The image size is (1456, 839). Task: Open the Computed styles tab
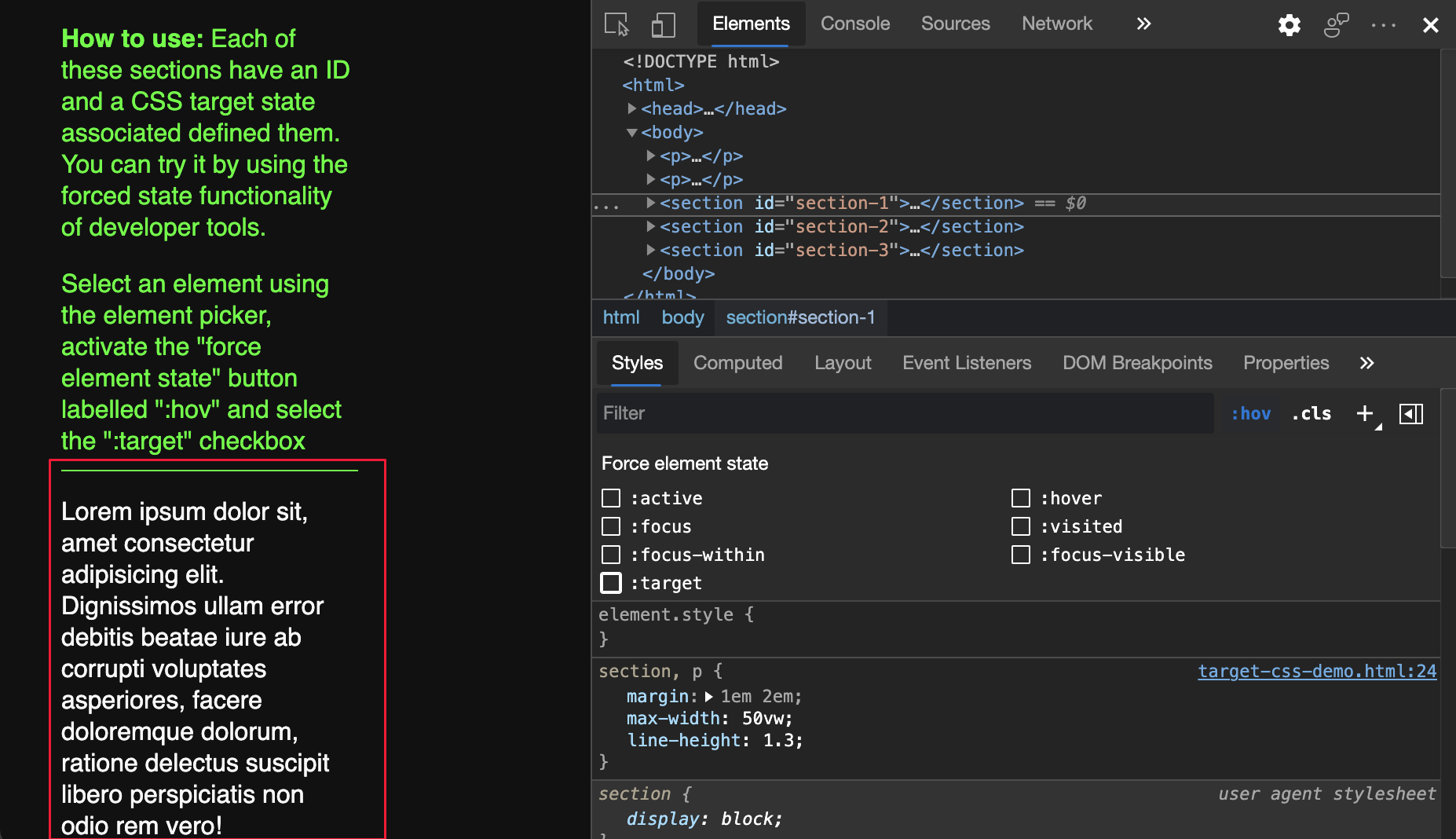737,363
